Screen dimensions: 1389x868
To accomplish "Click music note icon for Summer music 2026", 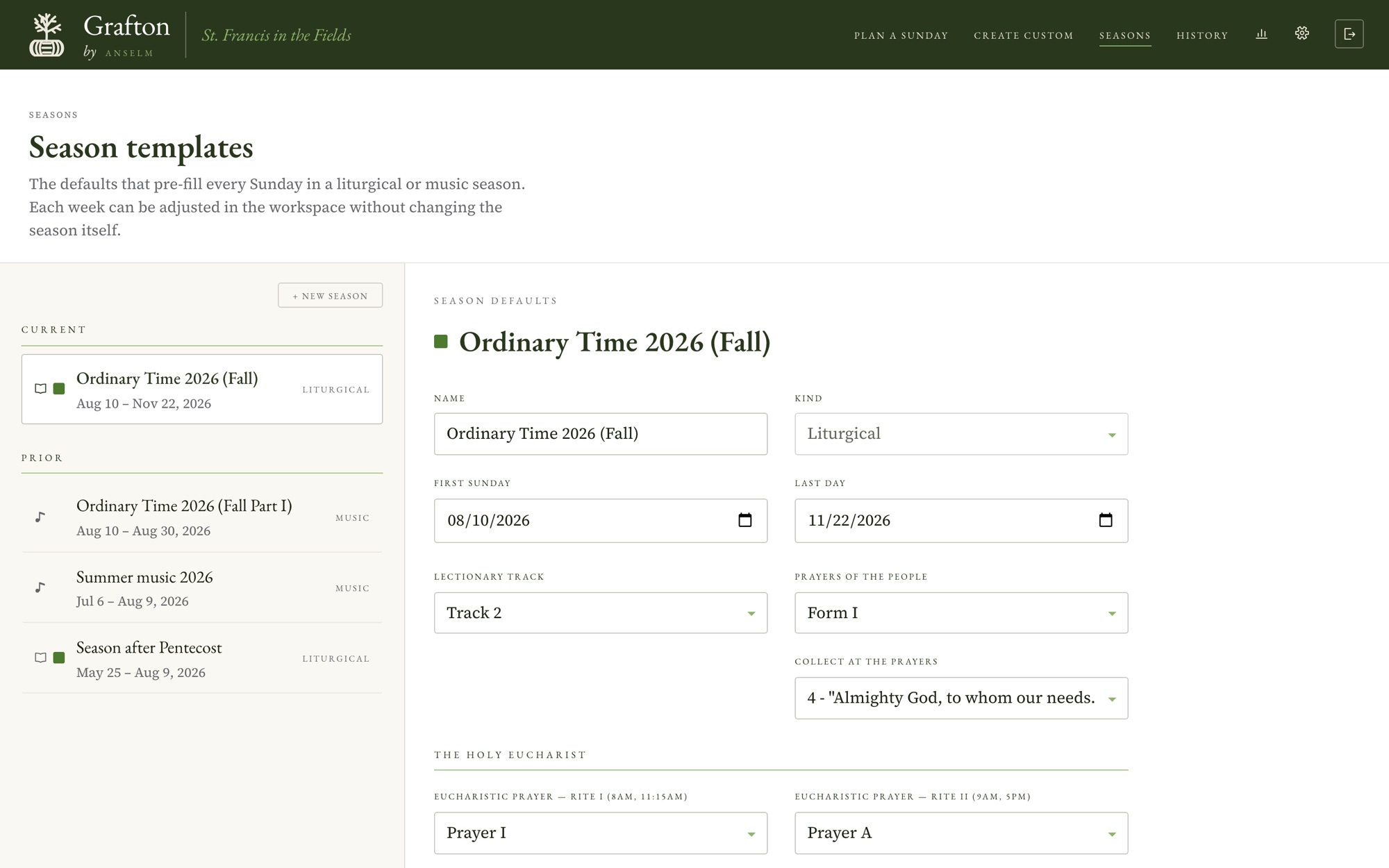I will pos(40,587).
